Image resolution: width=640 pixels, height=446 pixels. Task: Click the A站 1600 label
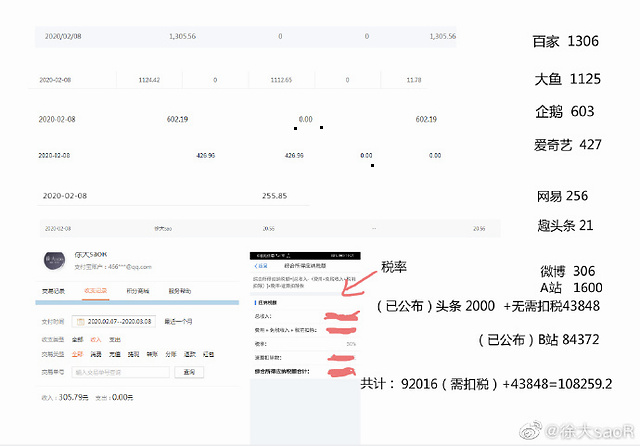point(571,288)
